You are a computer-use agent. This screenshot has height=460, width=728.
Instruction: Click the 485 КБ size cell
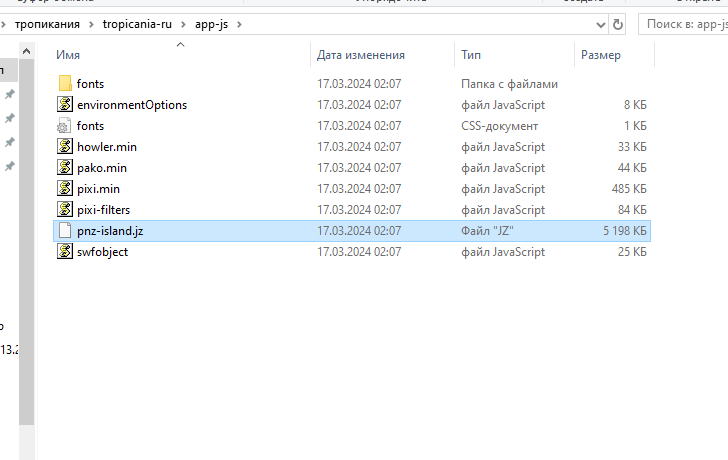click(x=629, y=189)
